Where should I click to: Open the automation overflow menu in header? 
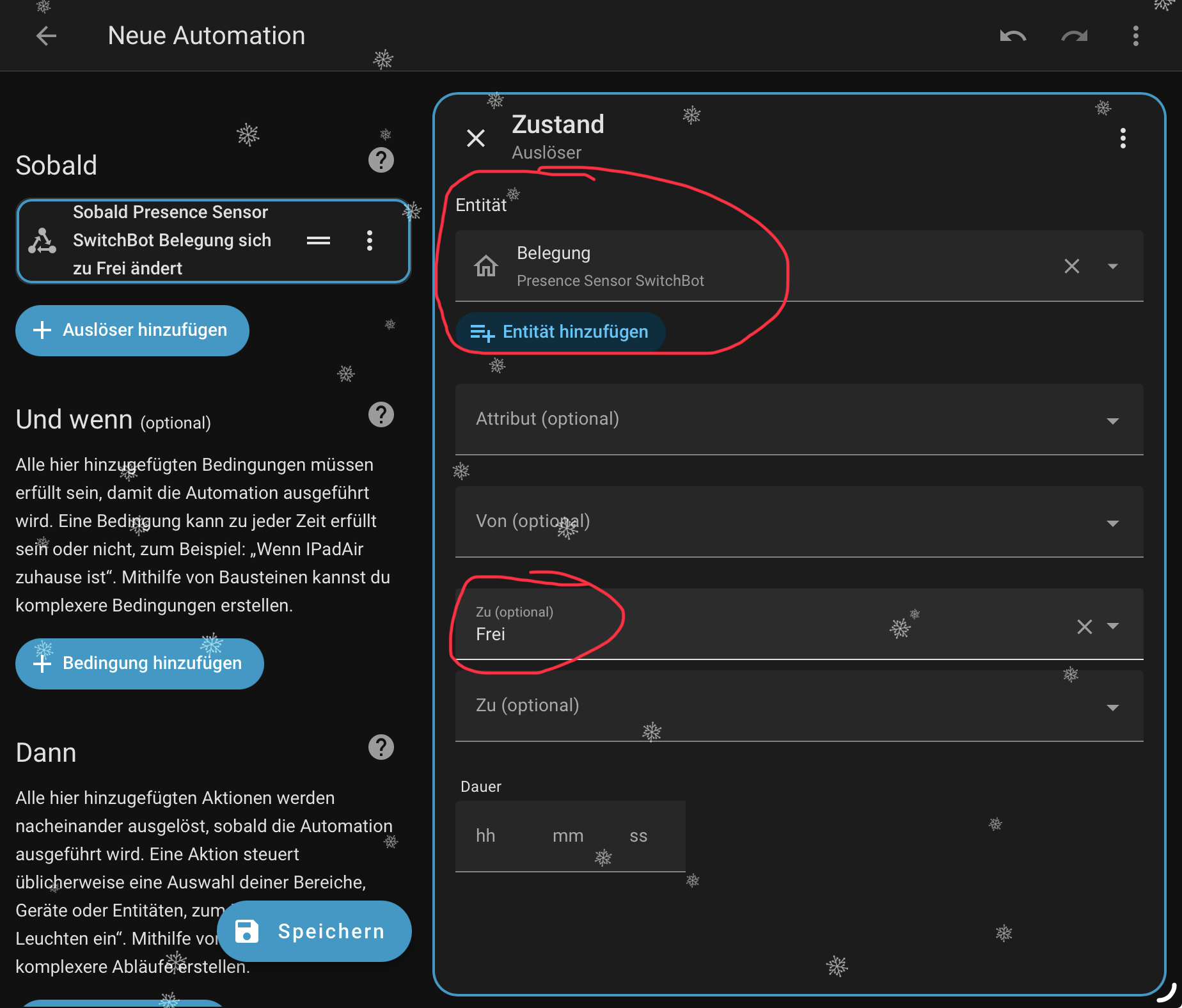click(x=1135, y=36)
